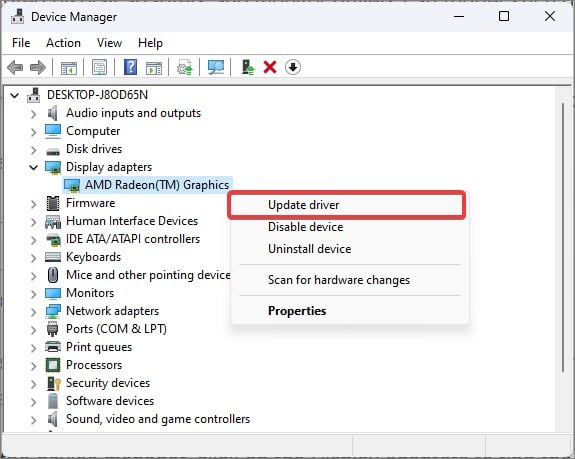Click the down-arrow Disable device toolbar icon
Image resolution: width=575 pixels, height=459 pixels.
(293, 67)
